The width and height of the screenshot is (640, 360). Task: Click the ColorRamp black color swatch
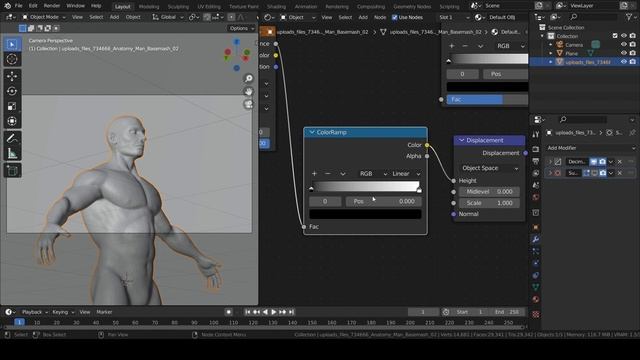point(365,214)
